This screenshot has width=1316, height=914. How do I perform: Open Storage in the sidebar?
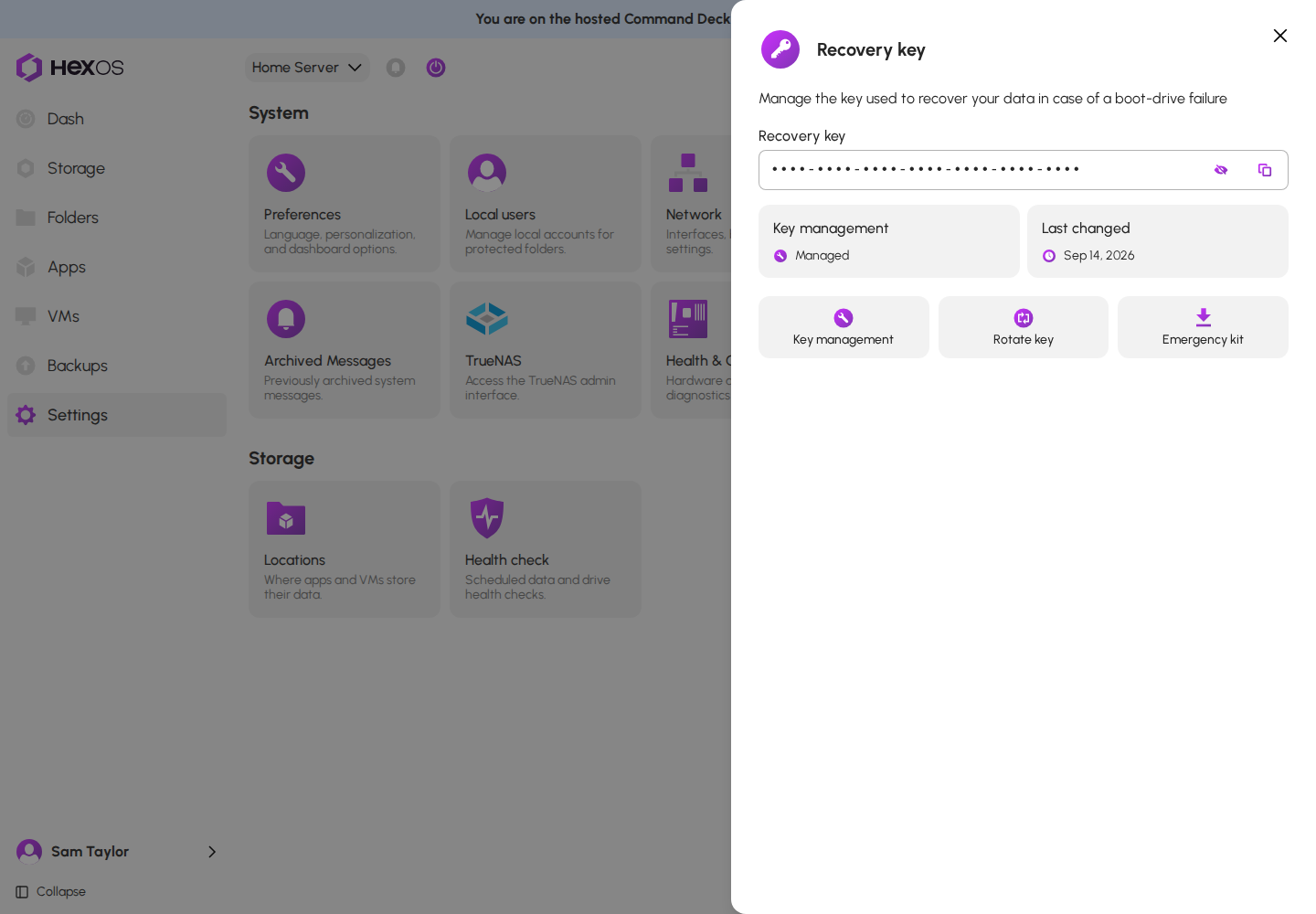click(117, 168)
